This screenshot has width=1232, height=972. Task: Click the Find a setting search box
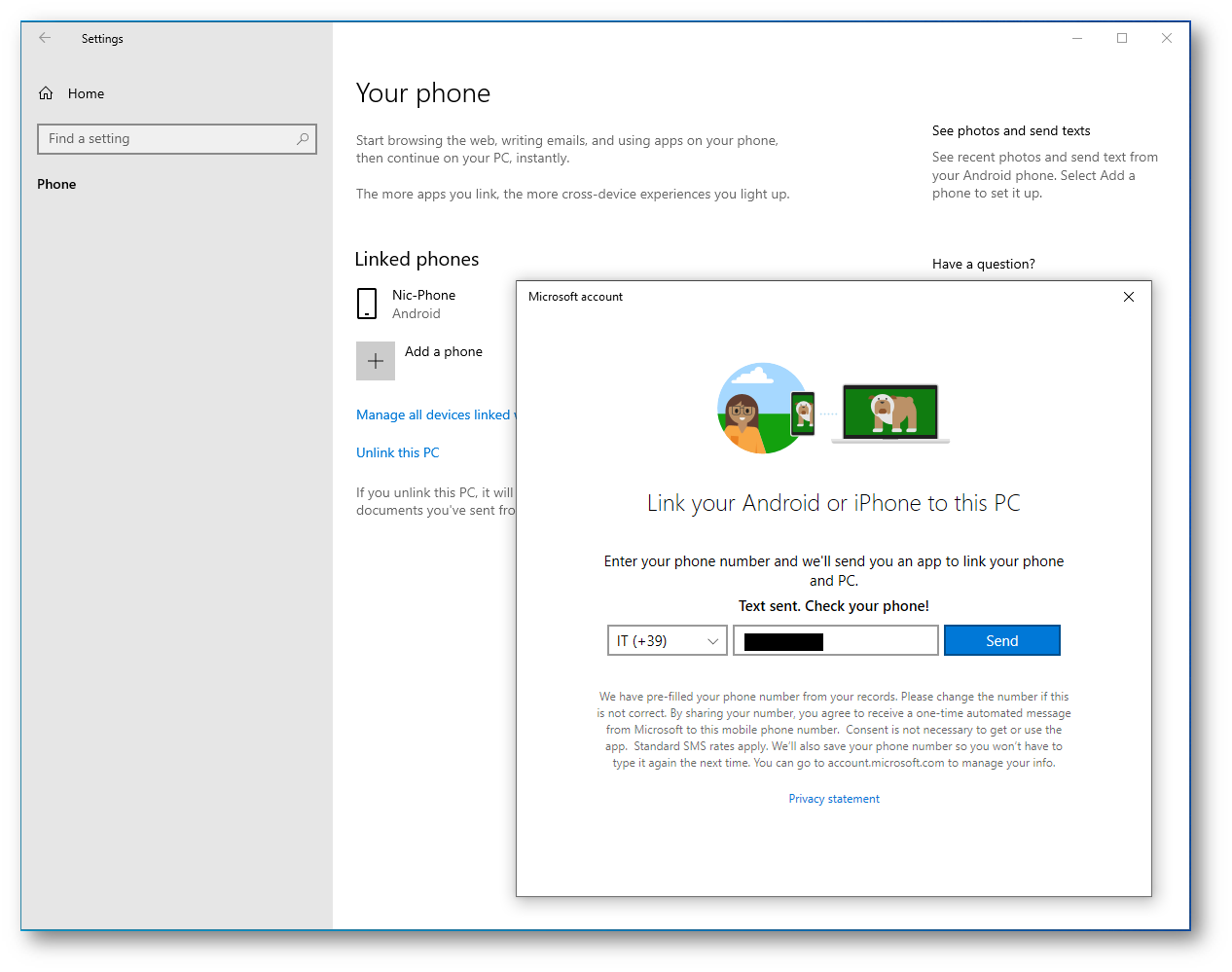177,139
